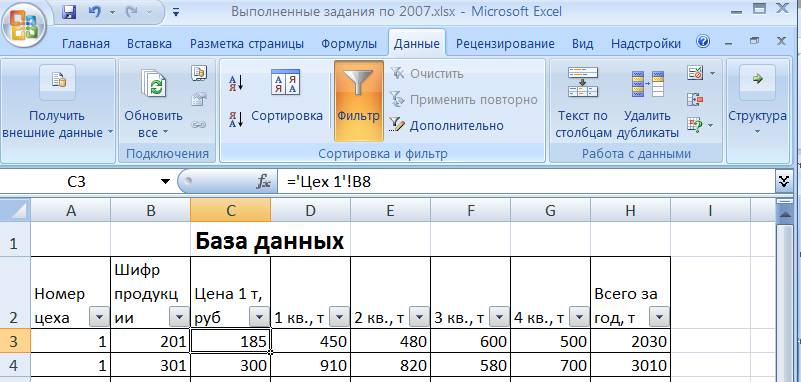Open Дополнительно advanced filter
This screenshot has height=382, width=801.
tap(447, 125)
